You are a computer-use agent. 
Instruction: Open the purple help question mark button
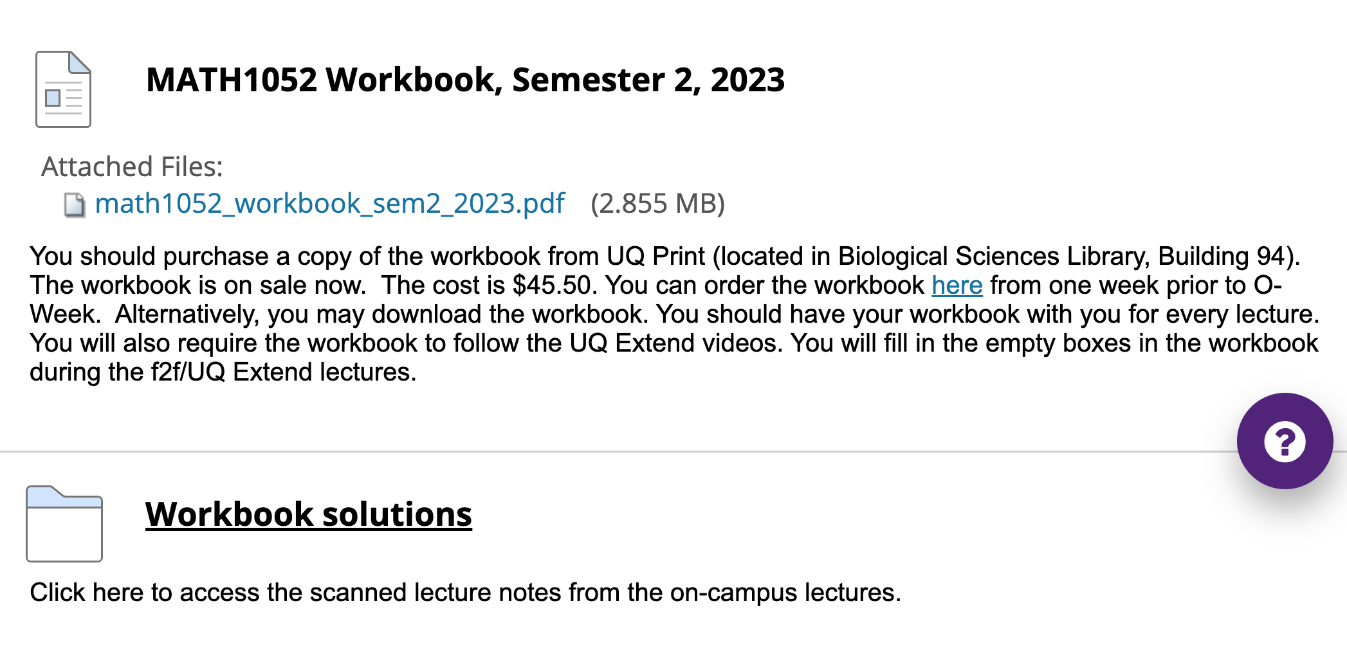pos(1284,441)
